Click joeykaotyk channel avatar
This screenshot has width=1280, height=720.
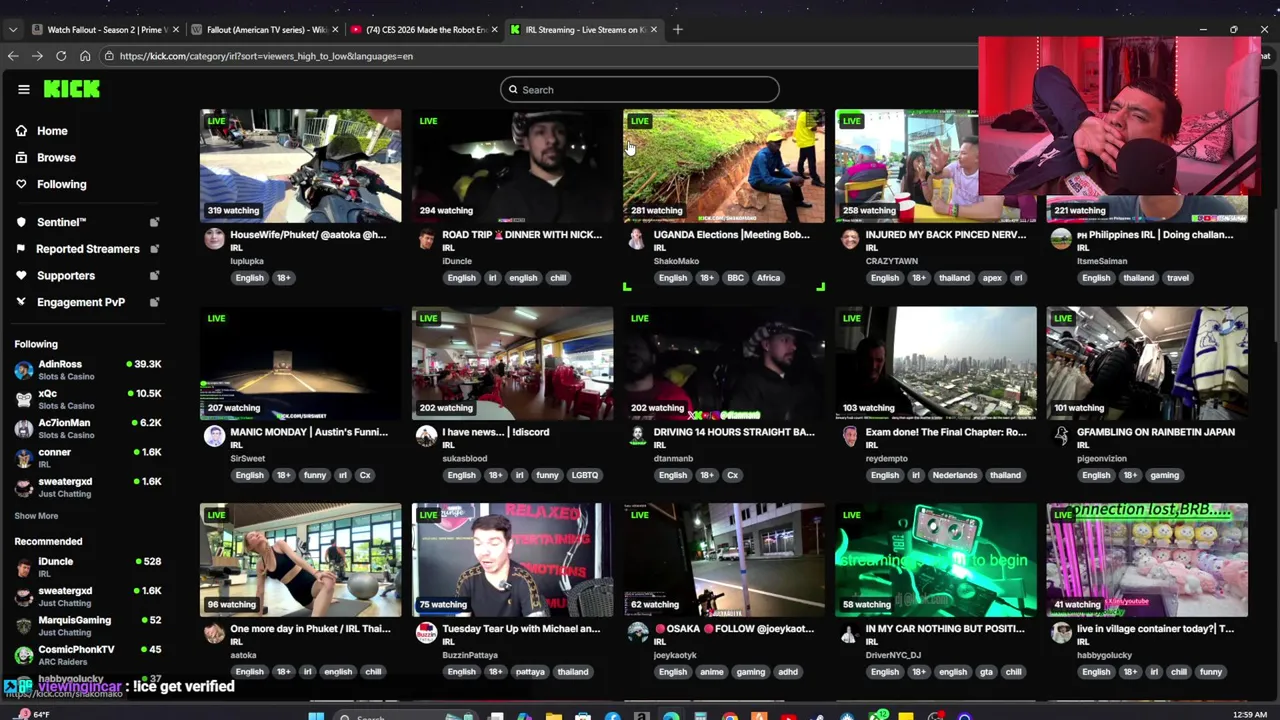point(637,632)
